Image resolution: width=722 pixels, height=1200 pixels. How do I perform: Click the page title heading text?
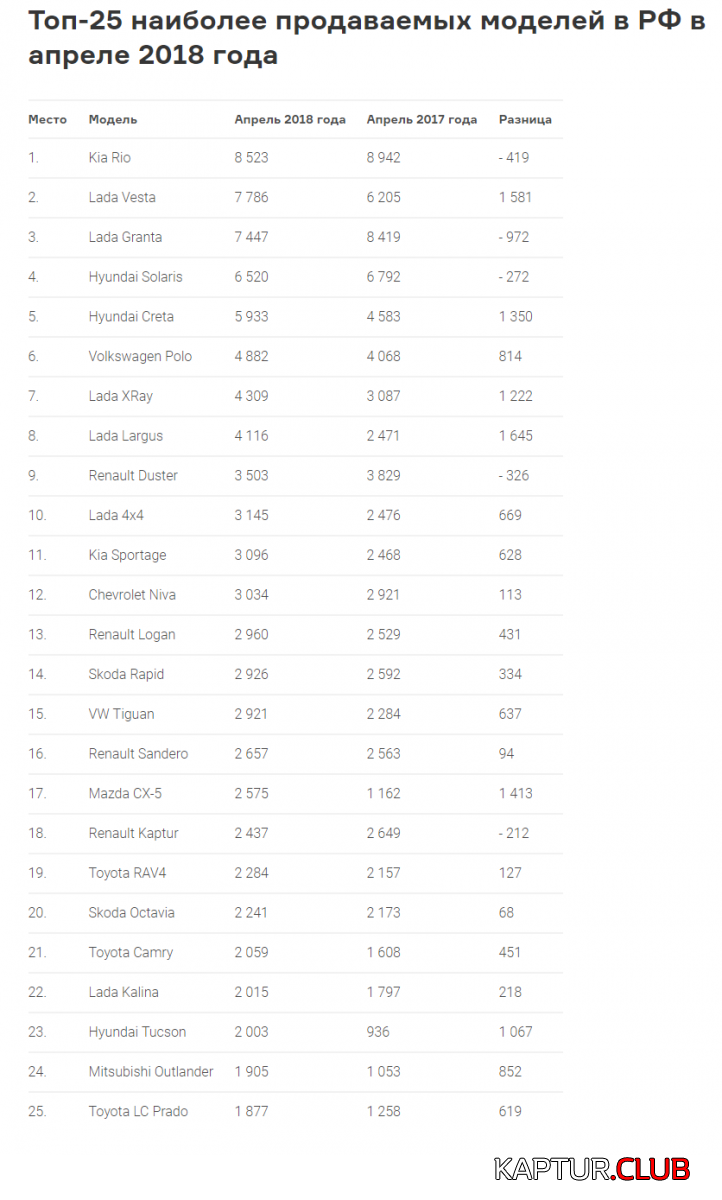(365, 38)
